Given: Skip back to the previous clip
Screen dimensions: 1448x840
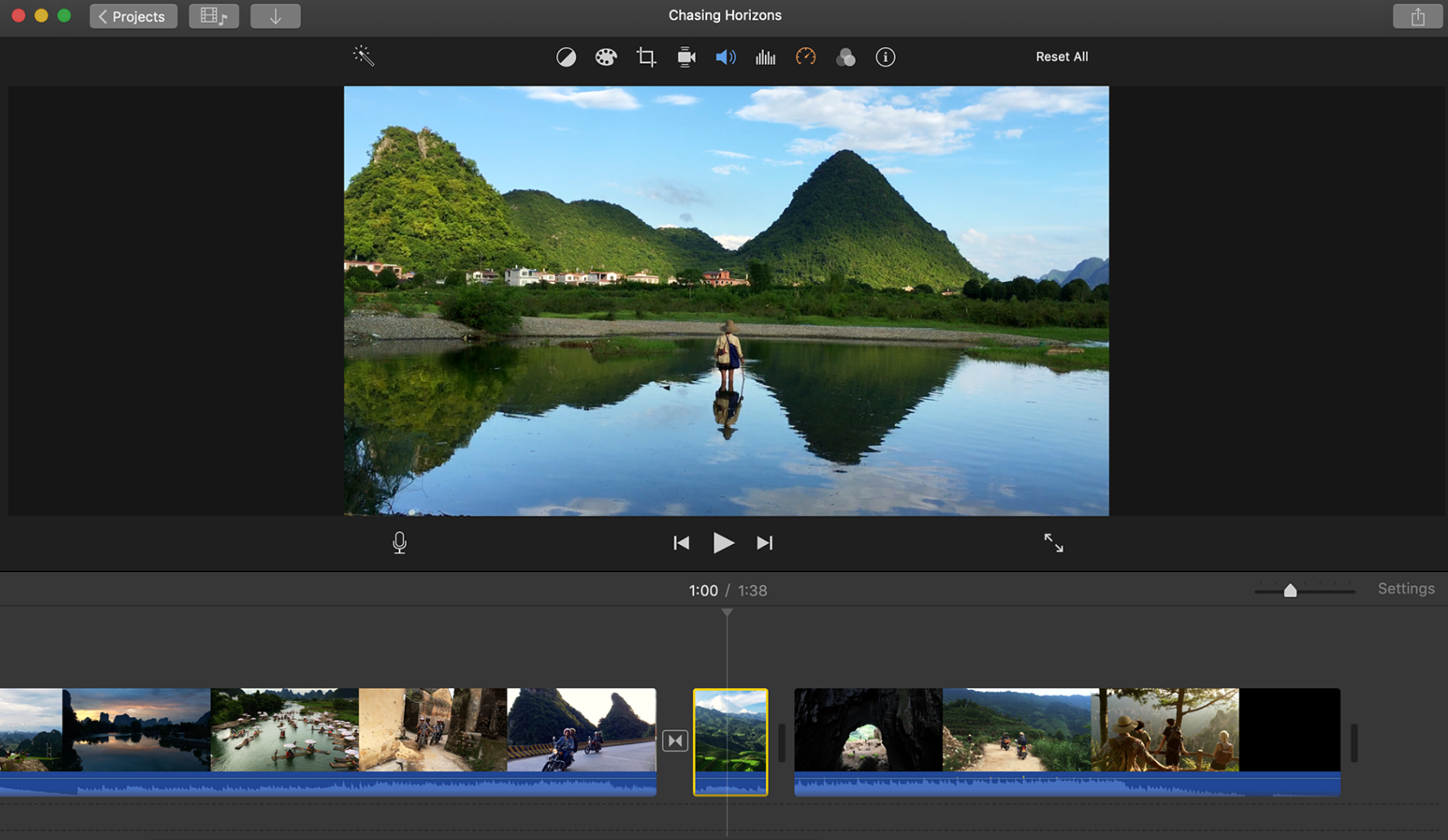Looking at the screenshot, I should (x=681, y=543).
